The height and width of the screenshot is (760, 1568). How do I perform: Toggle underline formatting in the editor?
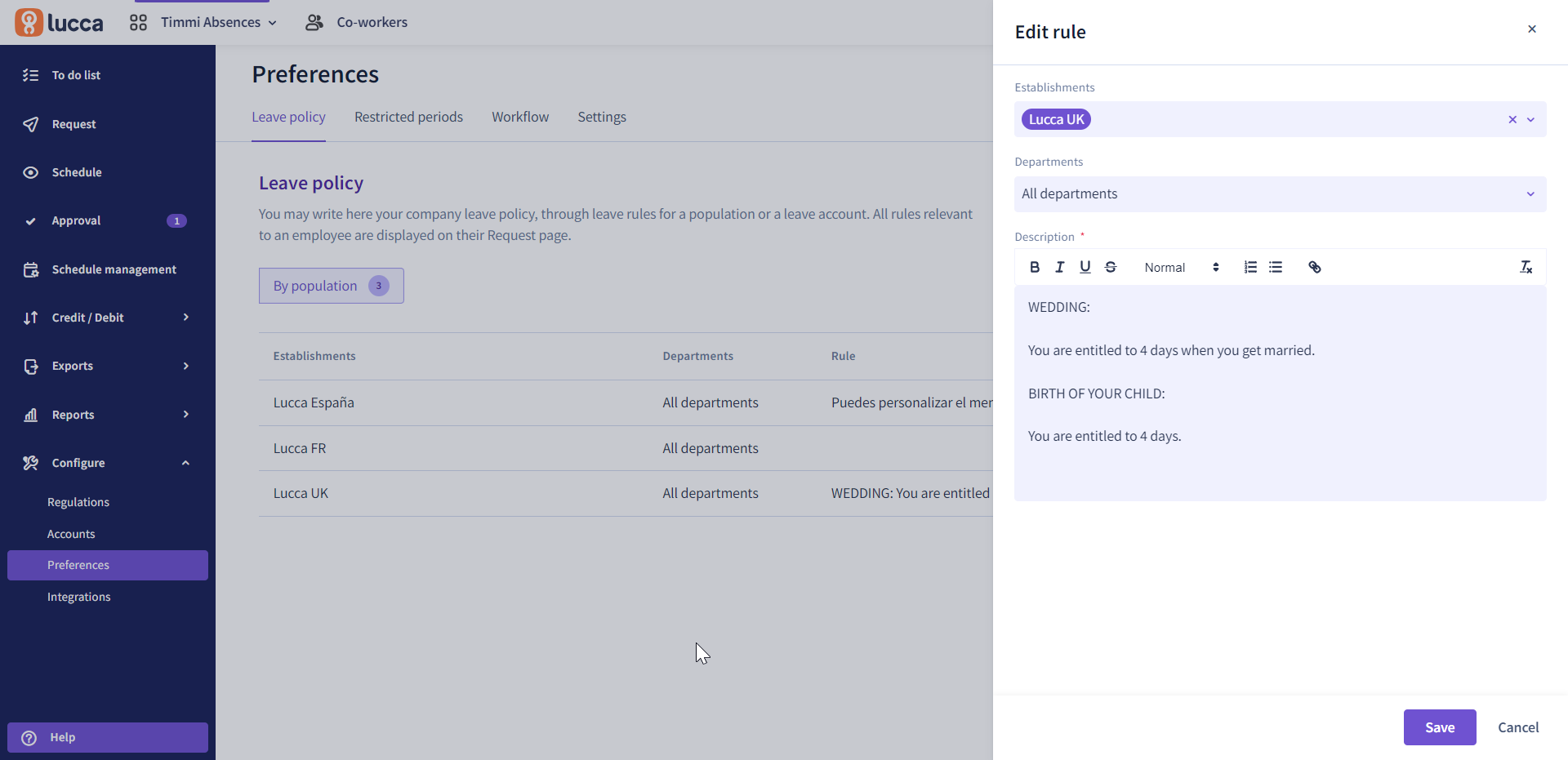pyautogui.click(x=1085, y=267)
